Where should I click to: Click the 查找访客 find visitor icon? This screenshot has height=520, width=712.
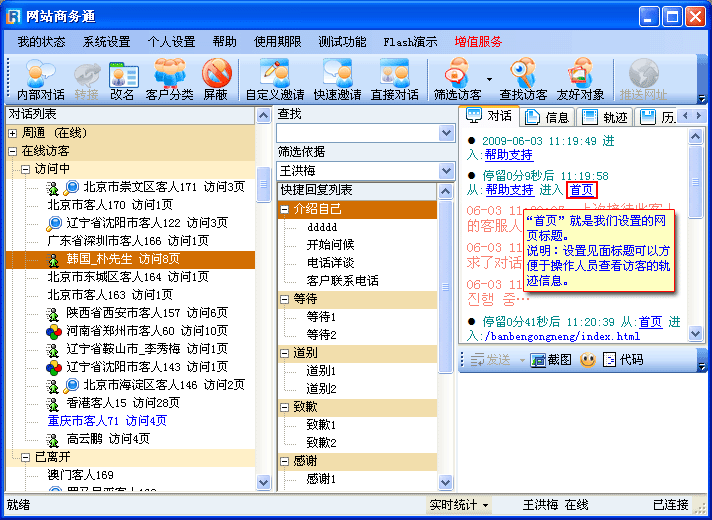(523, 79)
